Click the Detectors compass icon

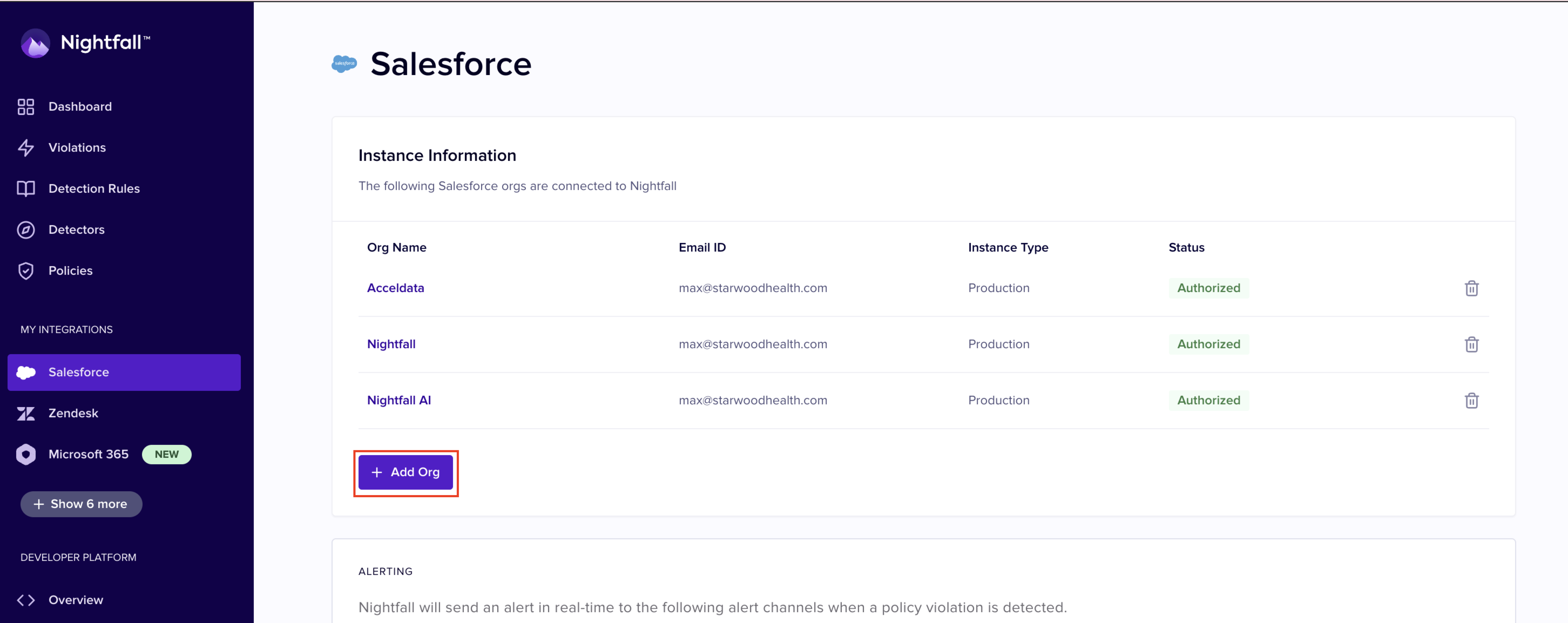(x=26, y=230)
